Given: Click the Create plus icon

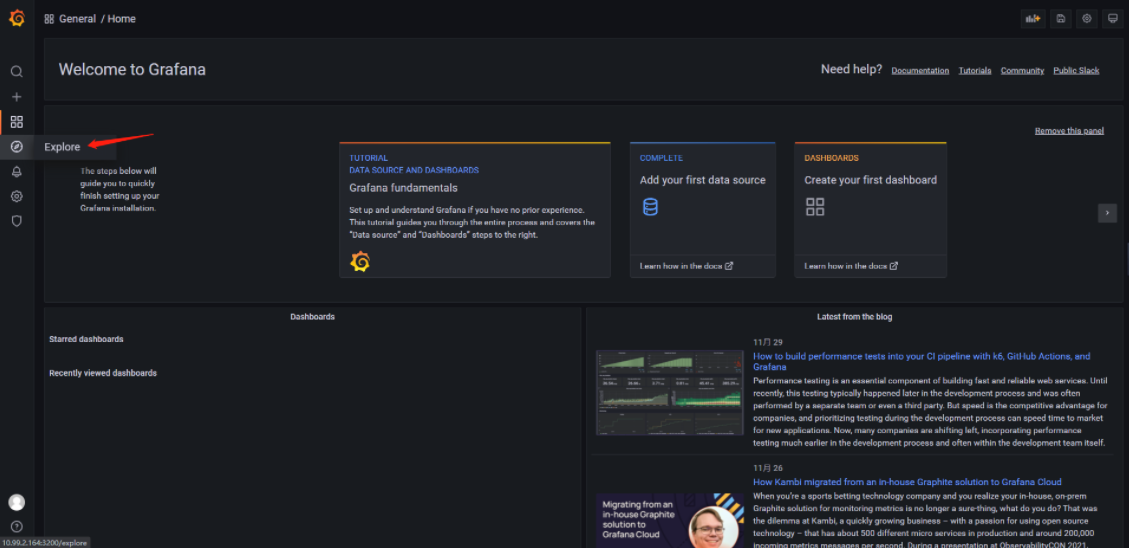Looking at the screenshot, I should pos(17,97).
